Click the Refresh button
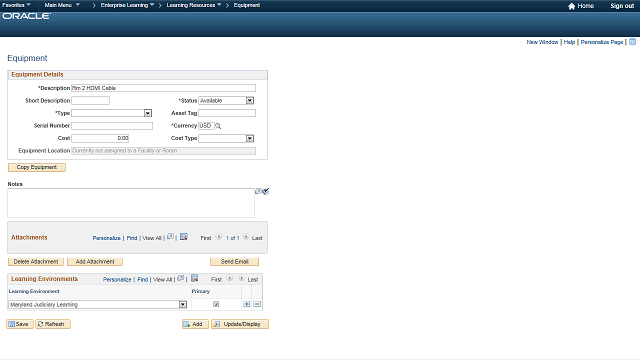 (x=53, y=324)
